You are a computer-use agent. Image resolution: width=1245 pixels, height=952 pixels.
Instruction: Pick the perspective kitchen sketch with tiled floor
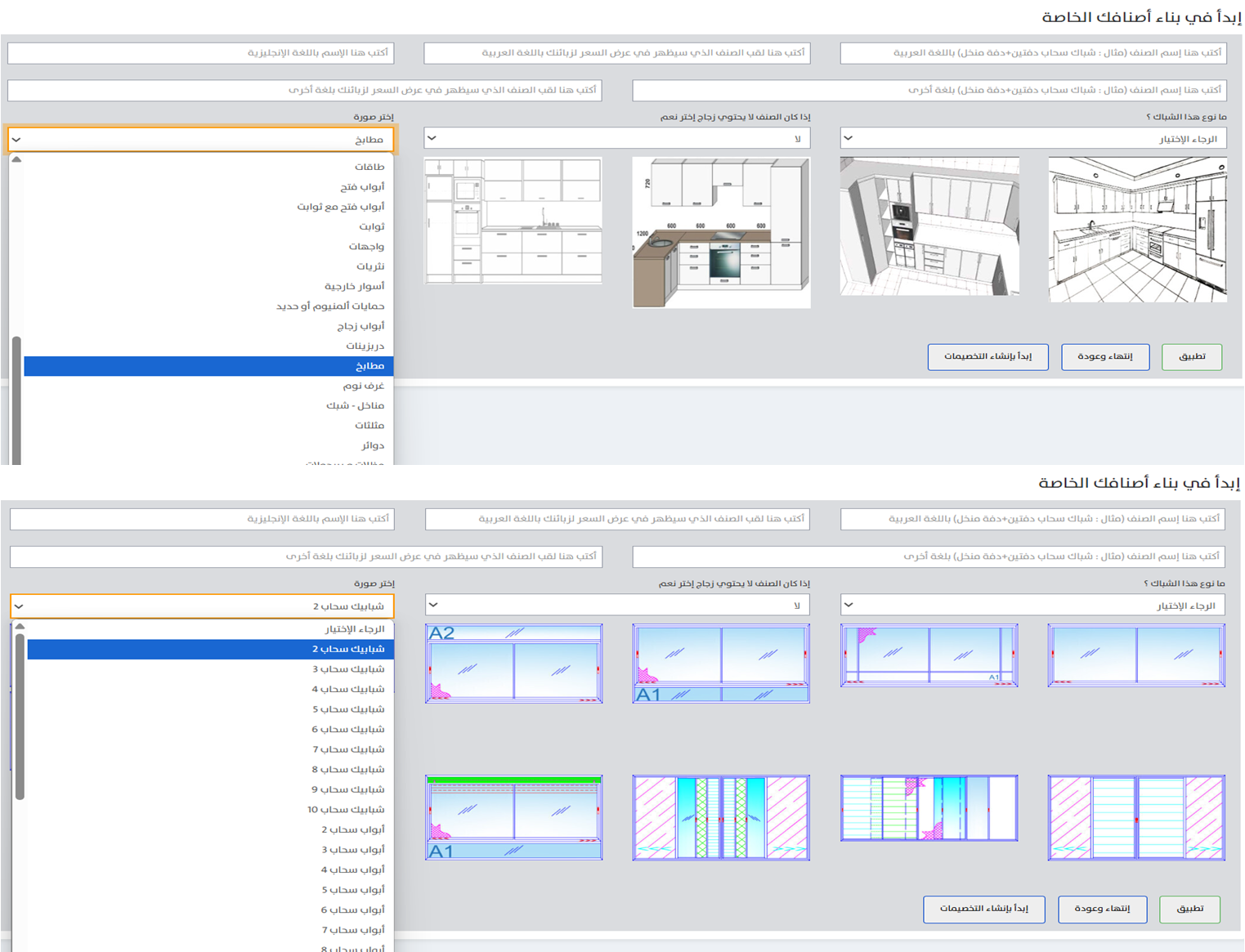(x=1137, y=230)
